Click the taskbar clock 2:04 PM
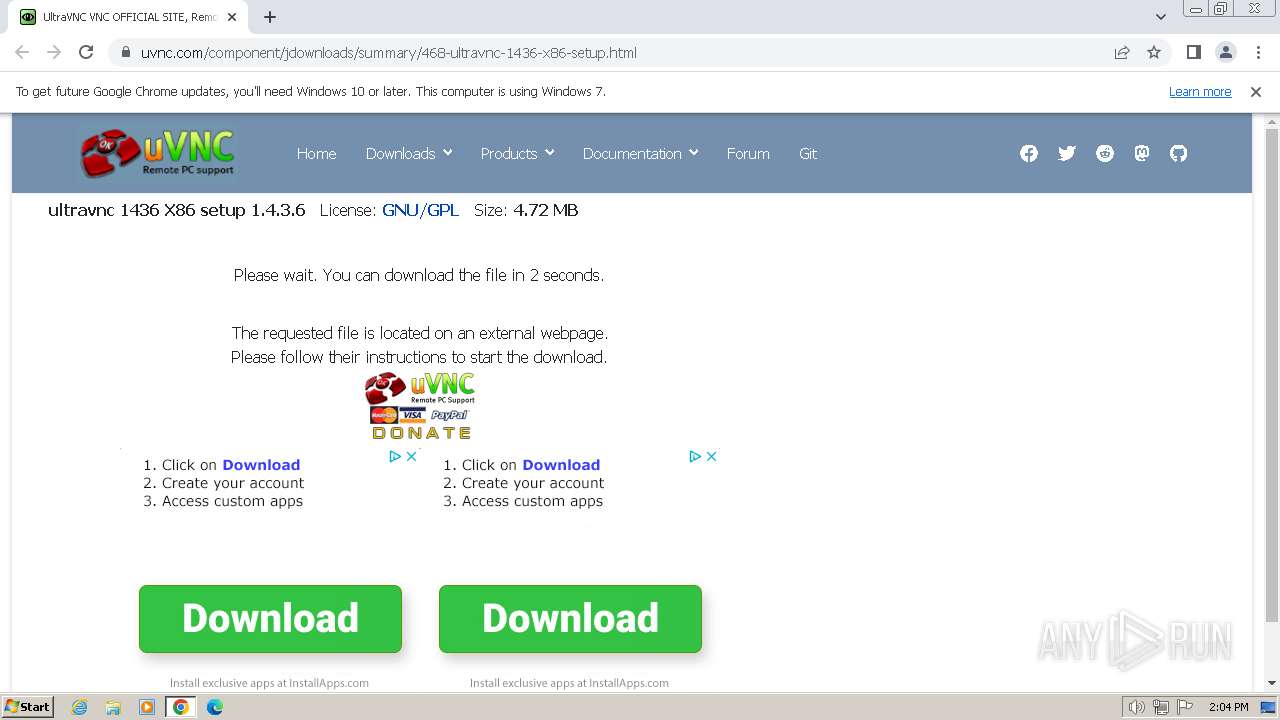 coord(1229,707)
